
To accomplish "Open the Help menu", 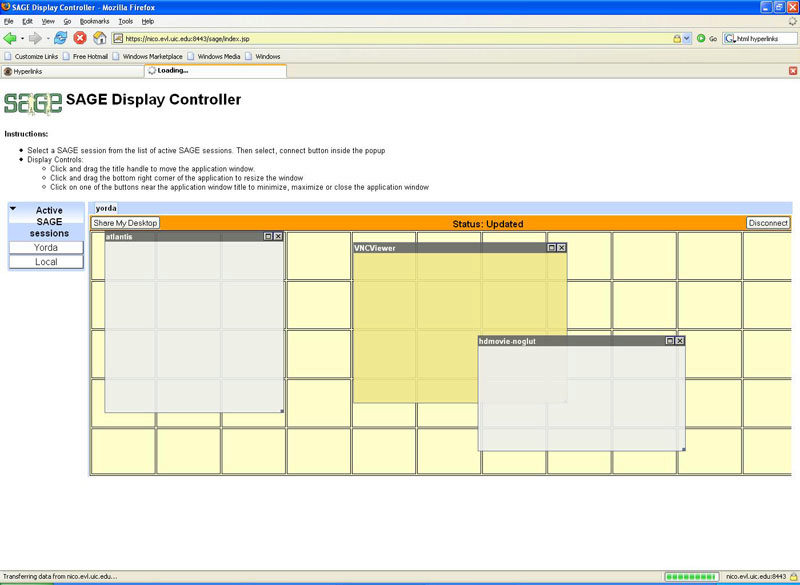I will [x=148, y=21].
